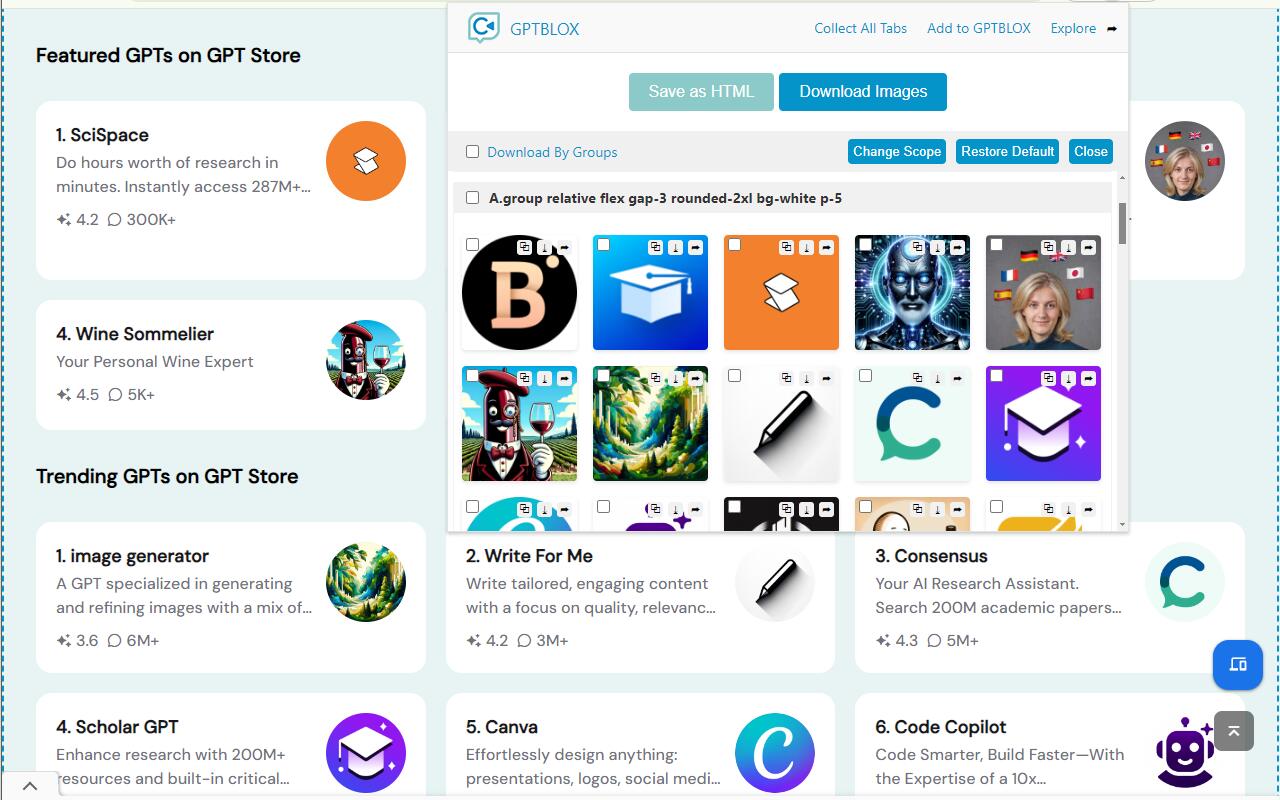The width and height of the screenshot is (1280, 800).
Task: Download the wine sommelier cartoon image
Action: (544, 378)
